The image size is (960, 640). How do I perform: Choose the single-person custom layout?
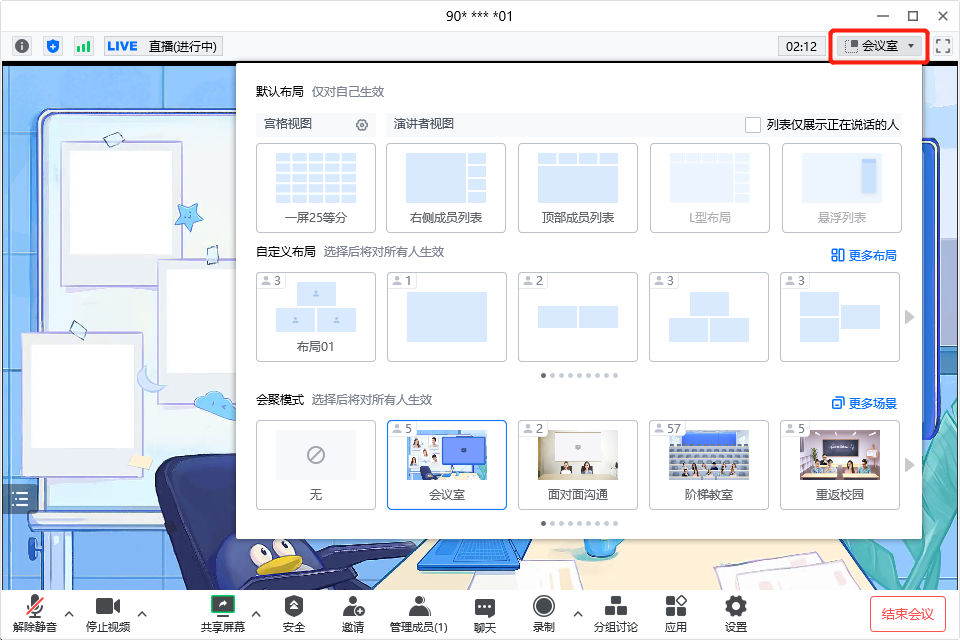(x=447, y=317)
